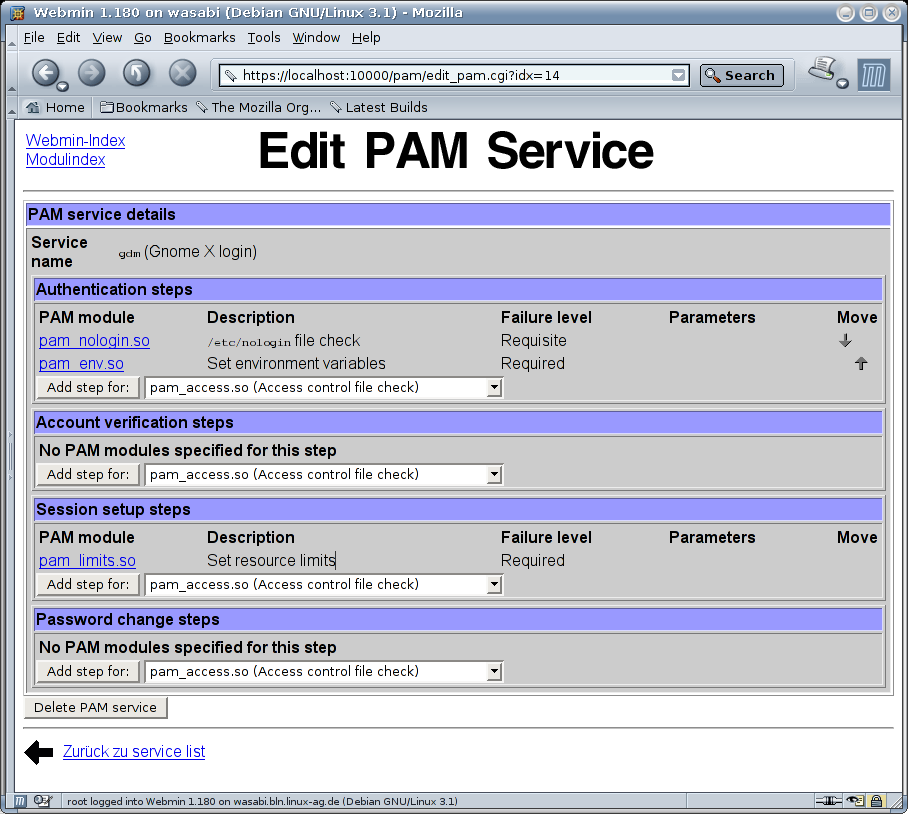Open the View menu
This screenshot has width=908, height=814.
[x=107, y=38]
